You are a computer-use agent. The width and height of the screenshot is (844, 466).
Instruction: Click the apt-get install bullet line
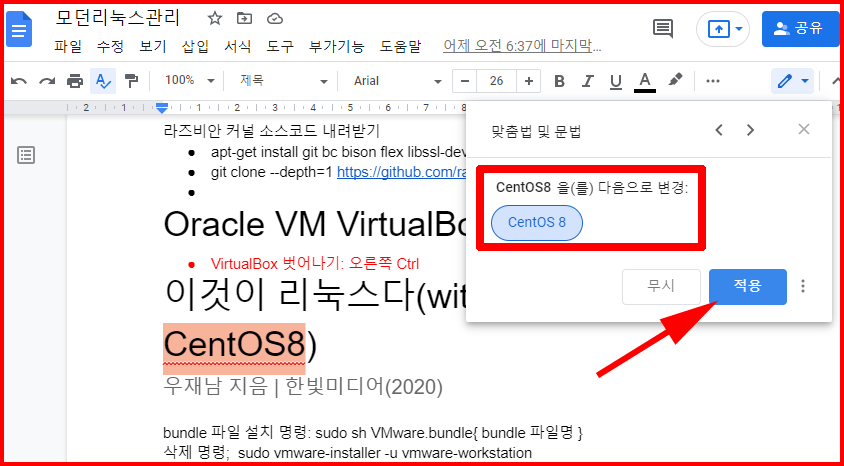tap(338, 152)
